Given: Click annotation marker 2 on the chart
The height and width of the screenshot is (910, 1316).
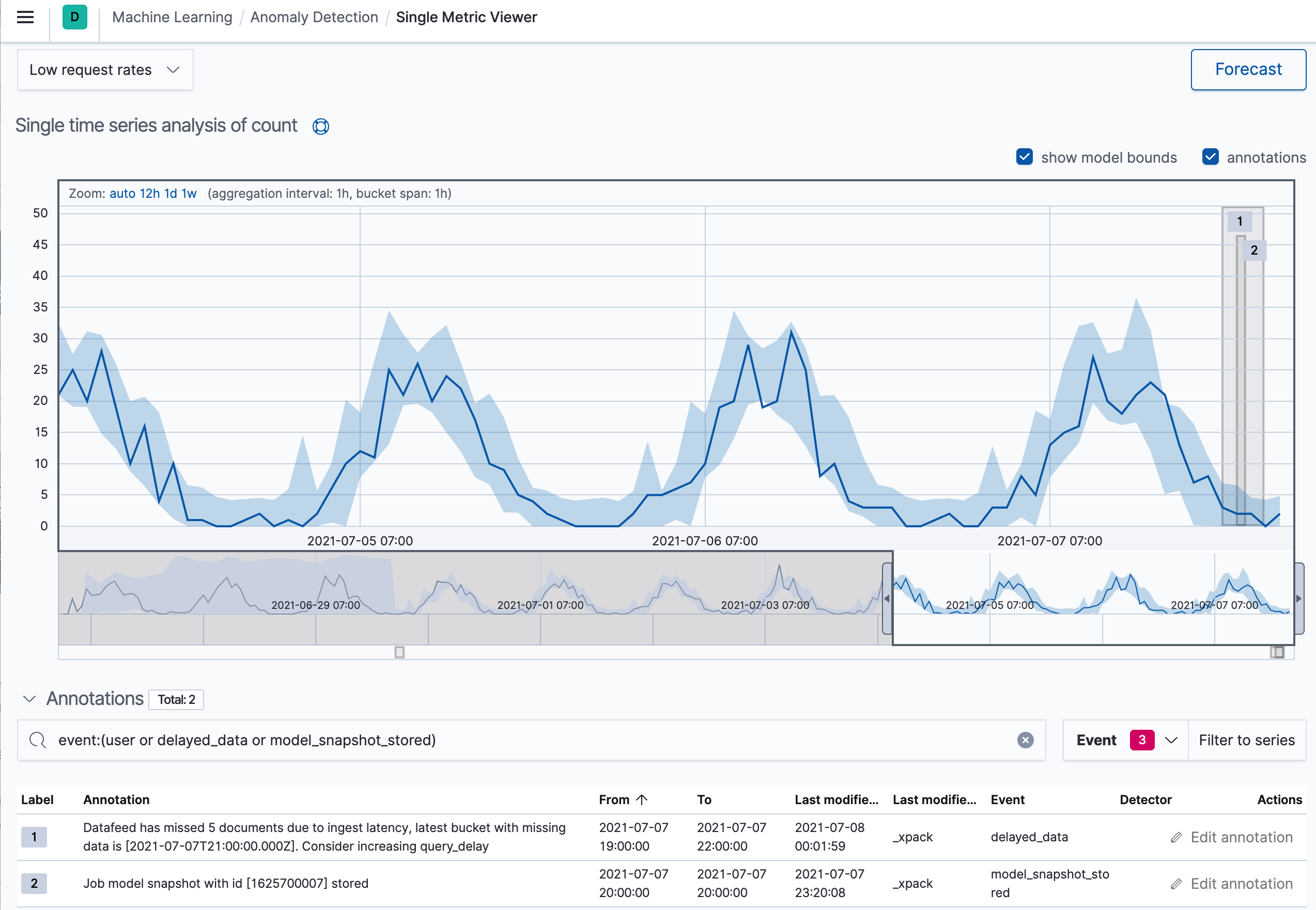Looking at the screenshot, I should click(1254, 250).
